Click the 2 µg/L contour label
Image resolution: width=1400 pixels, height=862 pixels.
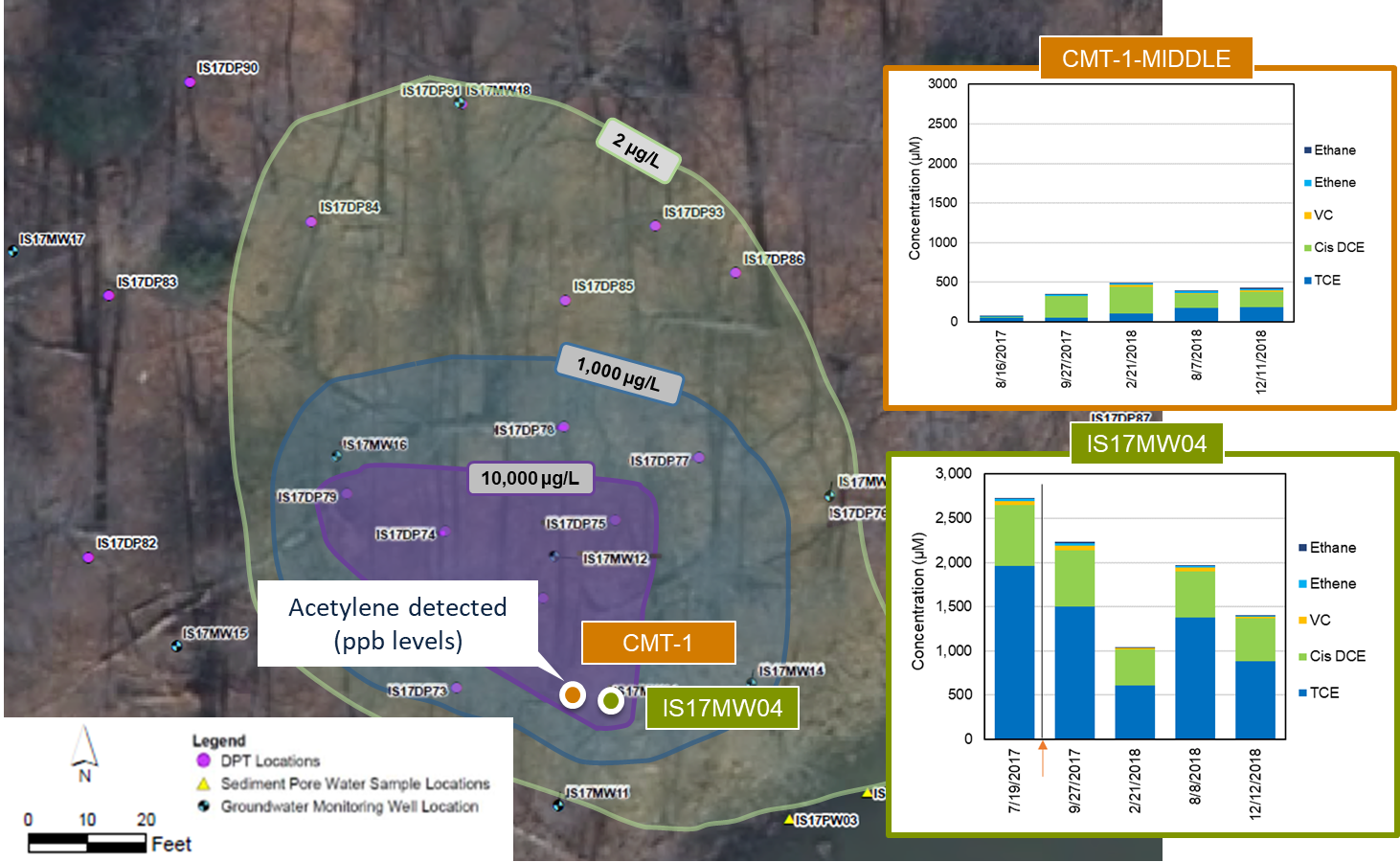tap(638, 150)
